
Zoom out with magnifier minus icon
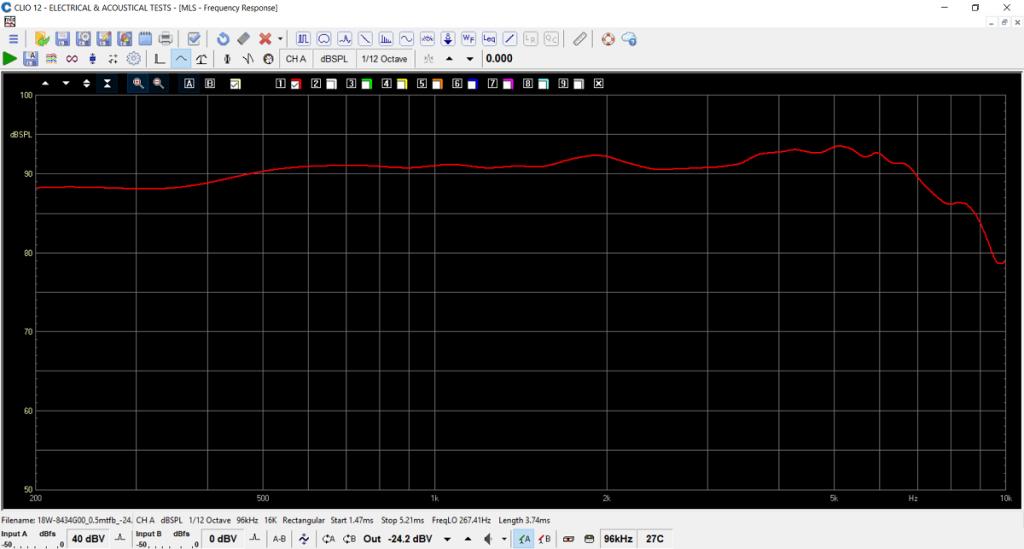159,84
